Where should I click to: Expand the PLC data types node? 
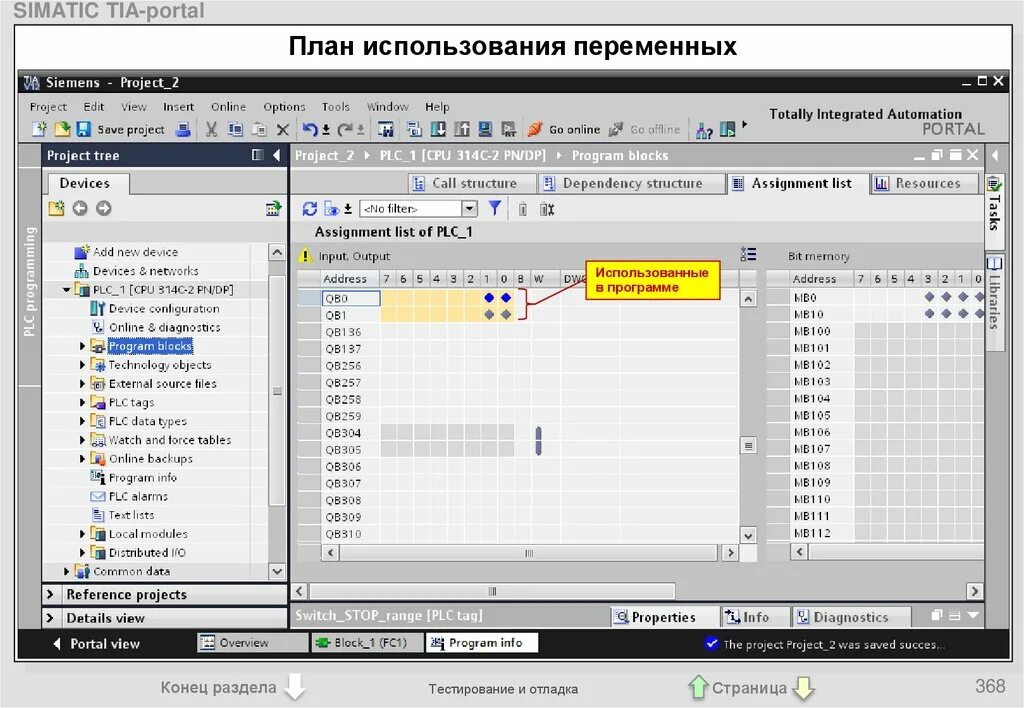[82, 421]
